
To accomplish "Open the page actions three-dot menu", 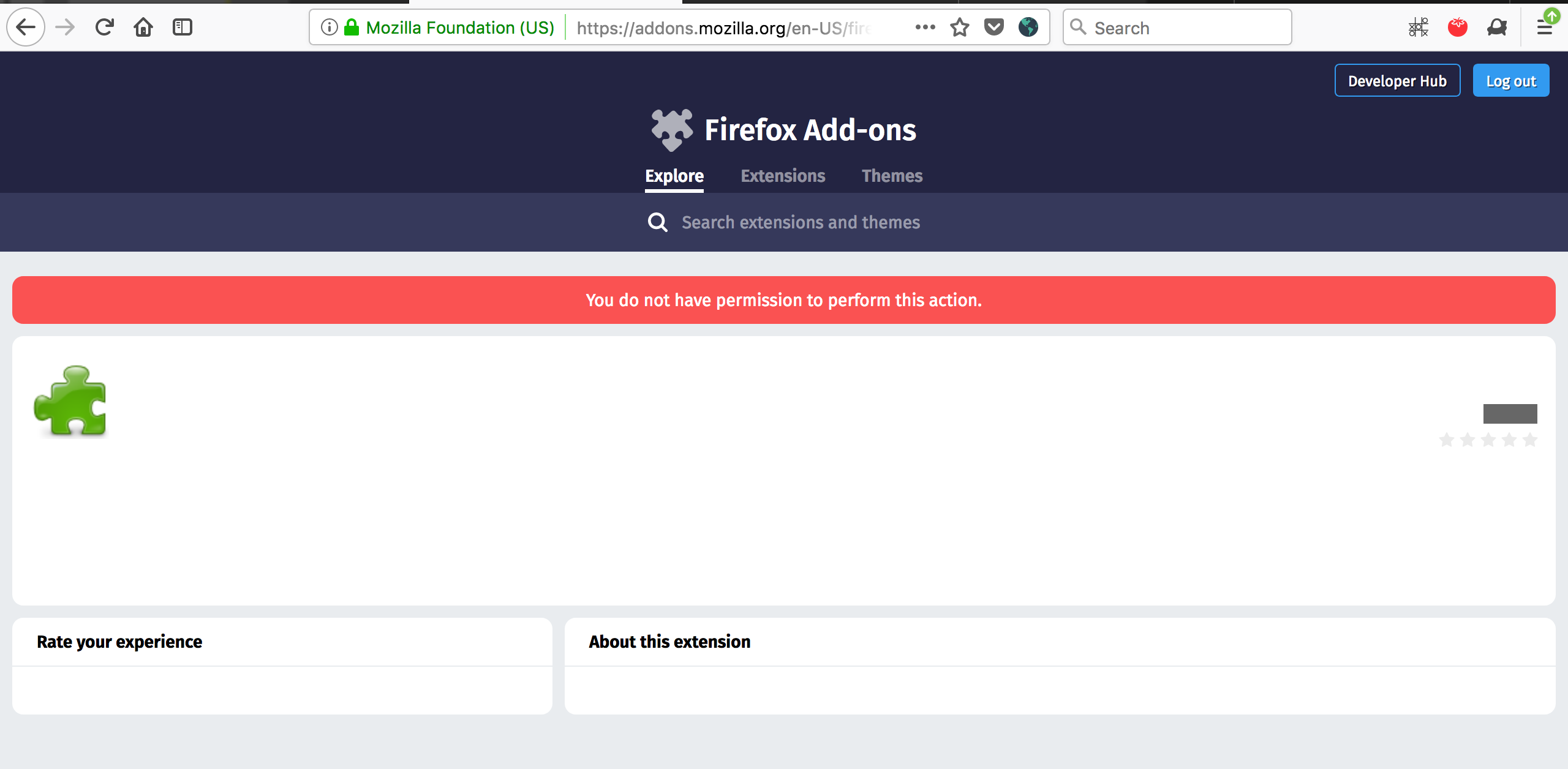I will [925, 27].
